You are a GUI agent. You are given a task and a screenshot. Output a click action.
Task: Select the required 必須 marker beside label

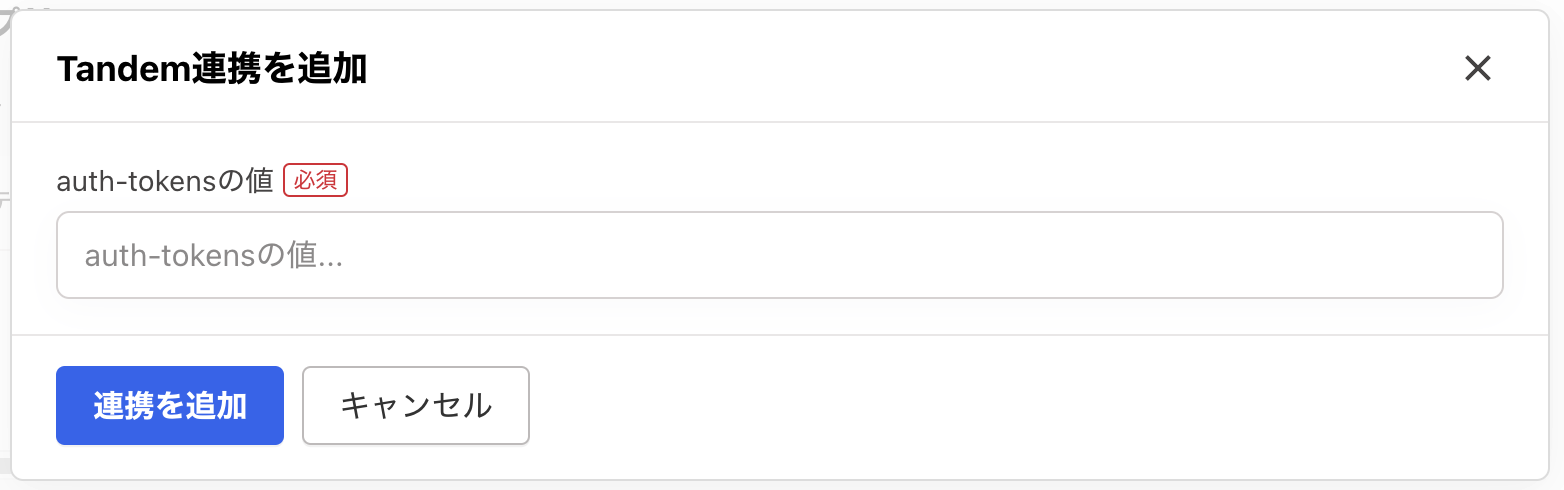(x=316, y=180)
